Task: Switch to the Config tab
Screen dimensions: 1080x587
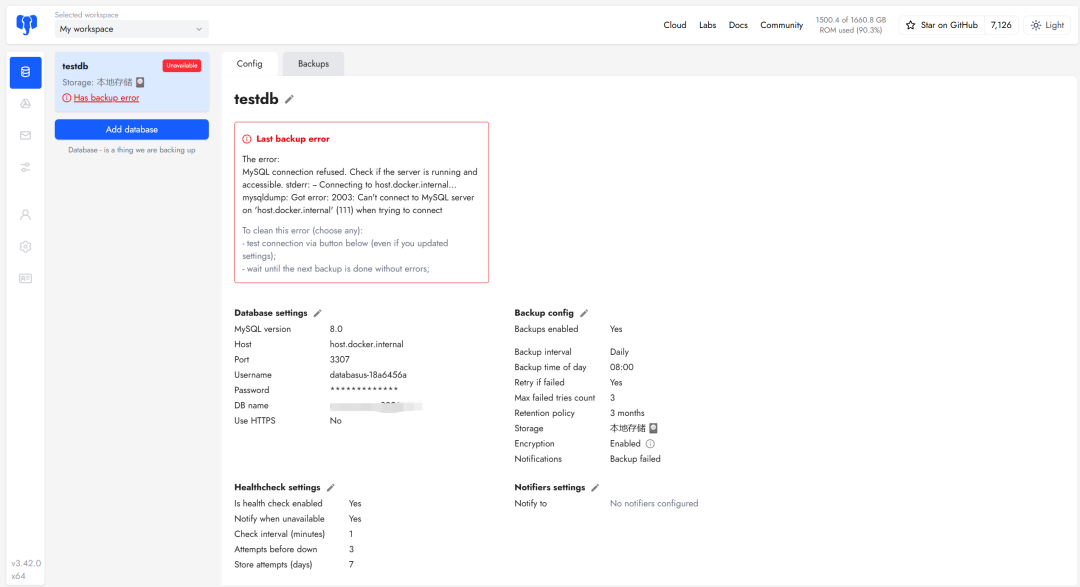Action: click(249, 64)
